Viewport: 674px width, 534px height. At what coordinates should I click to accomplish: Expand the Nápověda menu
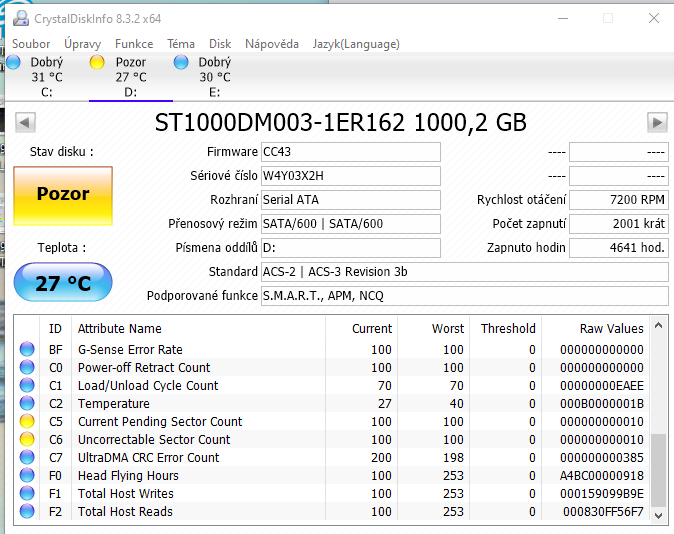(x=272, y=44)
